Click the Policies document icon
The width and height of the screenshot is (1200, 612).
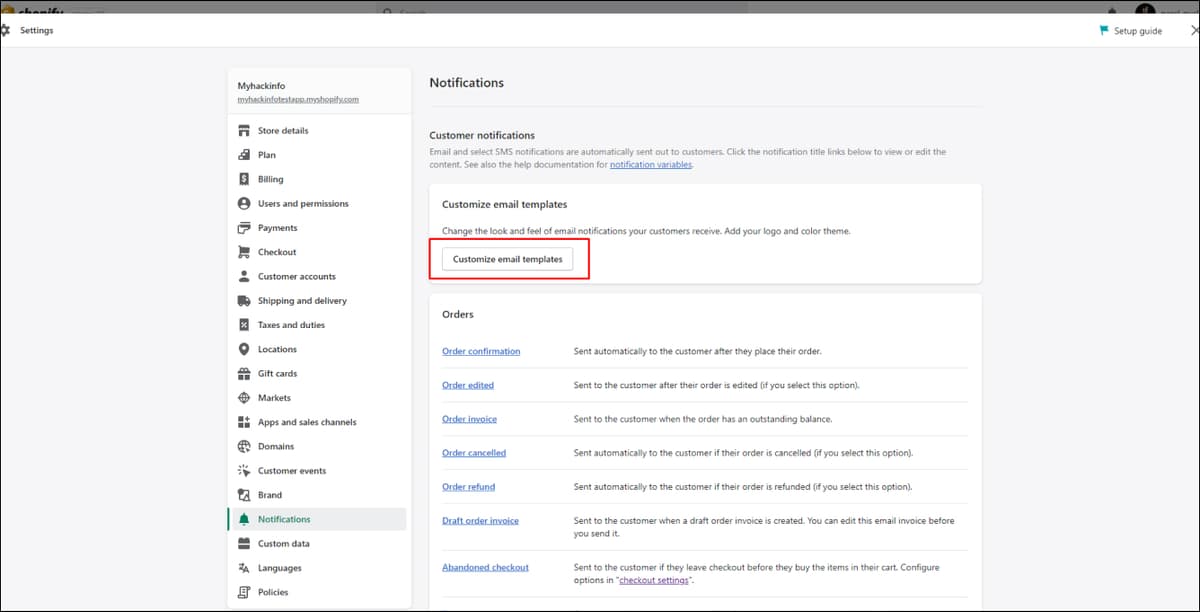click(x=243, y=592)
